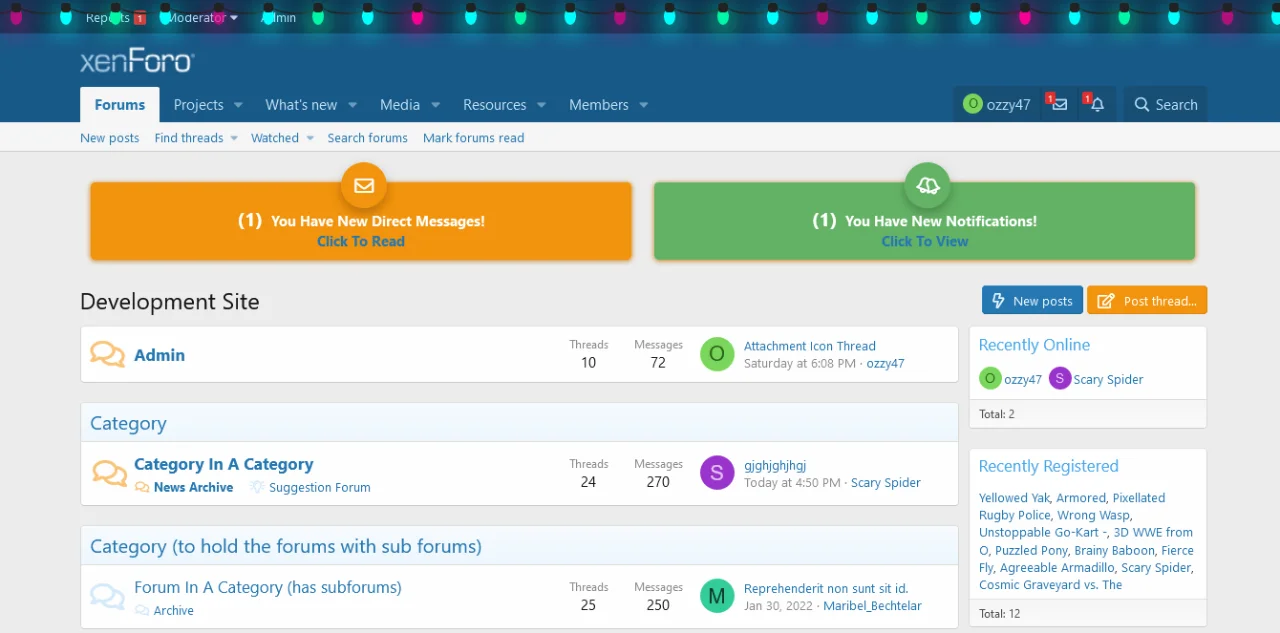The height and width of the screenshot is (633, 1280).
Task: Expand the Projects menu dropdown arrow
Action: tap(239, 105)
